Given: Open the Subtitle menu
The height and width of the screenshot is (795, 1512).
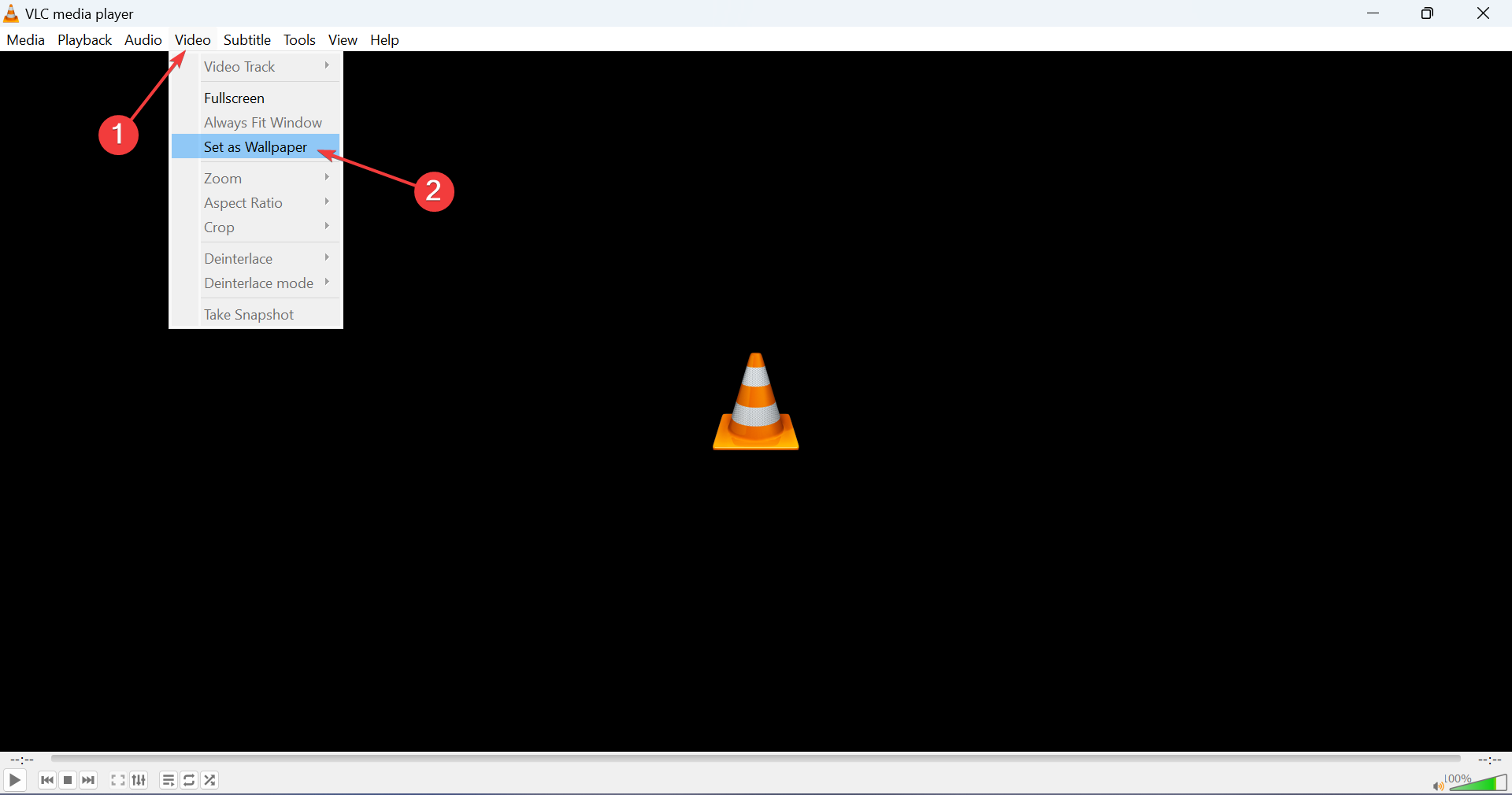Looking at the screenshot, I should (246, 39).
